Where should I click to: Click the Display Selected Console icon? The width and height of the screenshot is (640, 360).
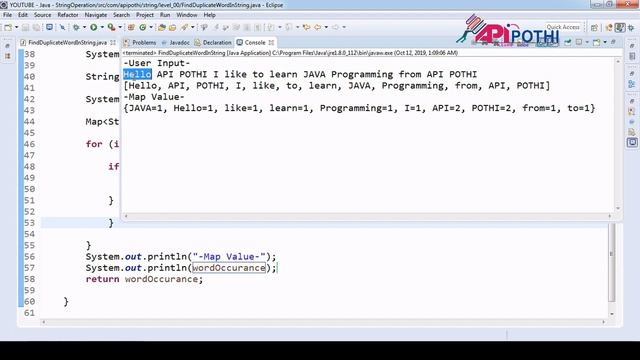579,42
